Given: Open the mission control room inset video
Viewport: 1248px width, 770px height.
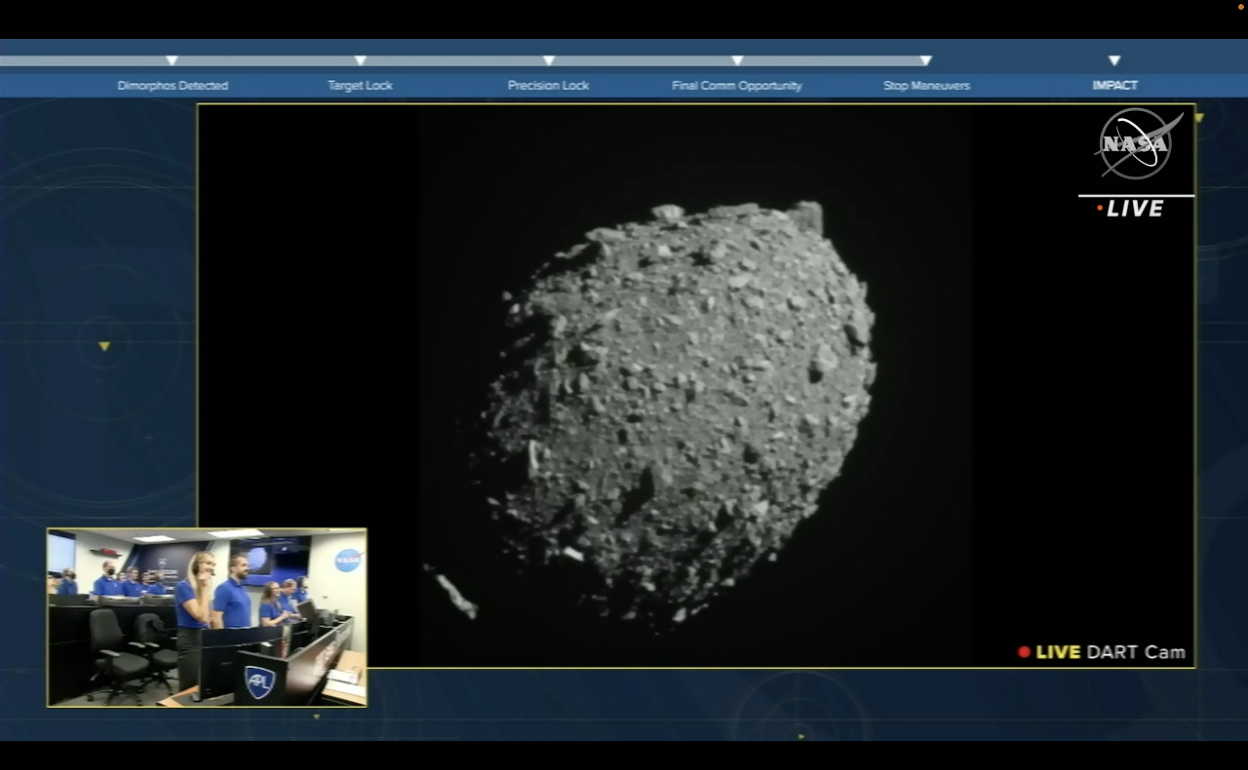Looking at the screenshot, I should (x=207, y=617).
